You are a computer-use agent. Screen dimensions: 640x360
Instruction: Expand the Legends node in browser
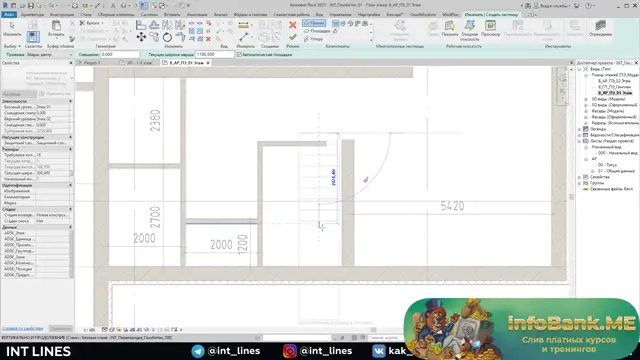(580, 129)
